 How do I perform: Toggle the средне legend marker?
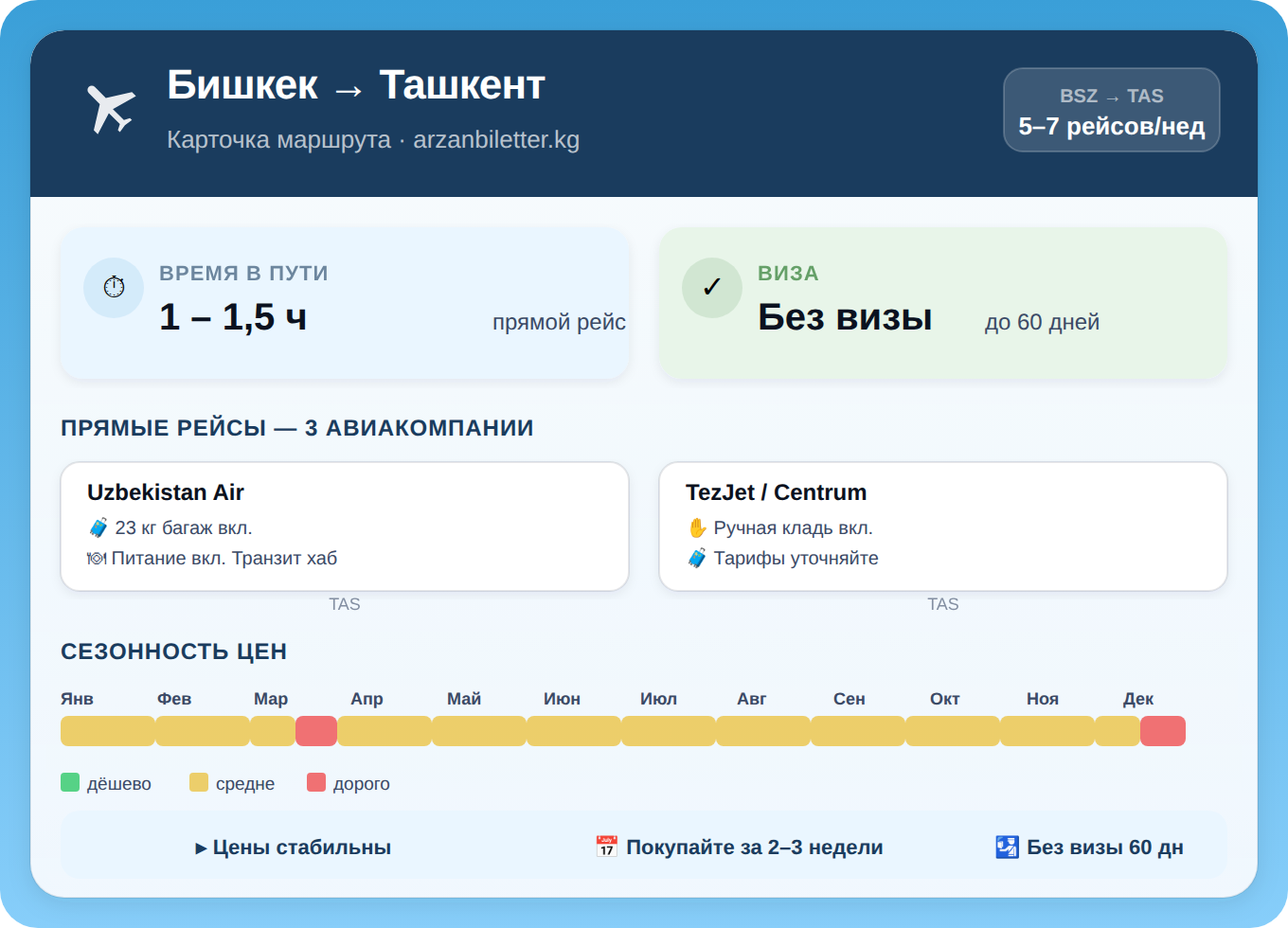click(x=199, y=782)
